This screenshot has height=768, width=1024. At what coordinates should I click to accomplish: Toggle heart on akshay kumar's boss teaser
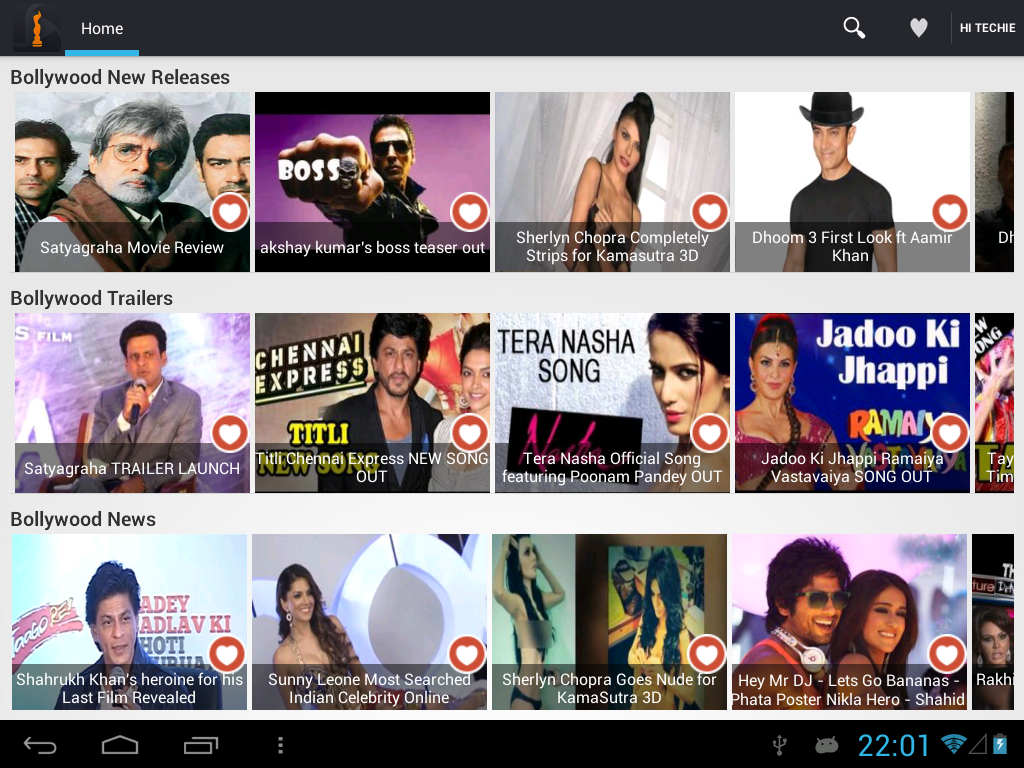tap(470, 212)
